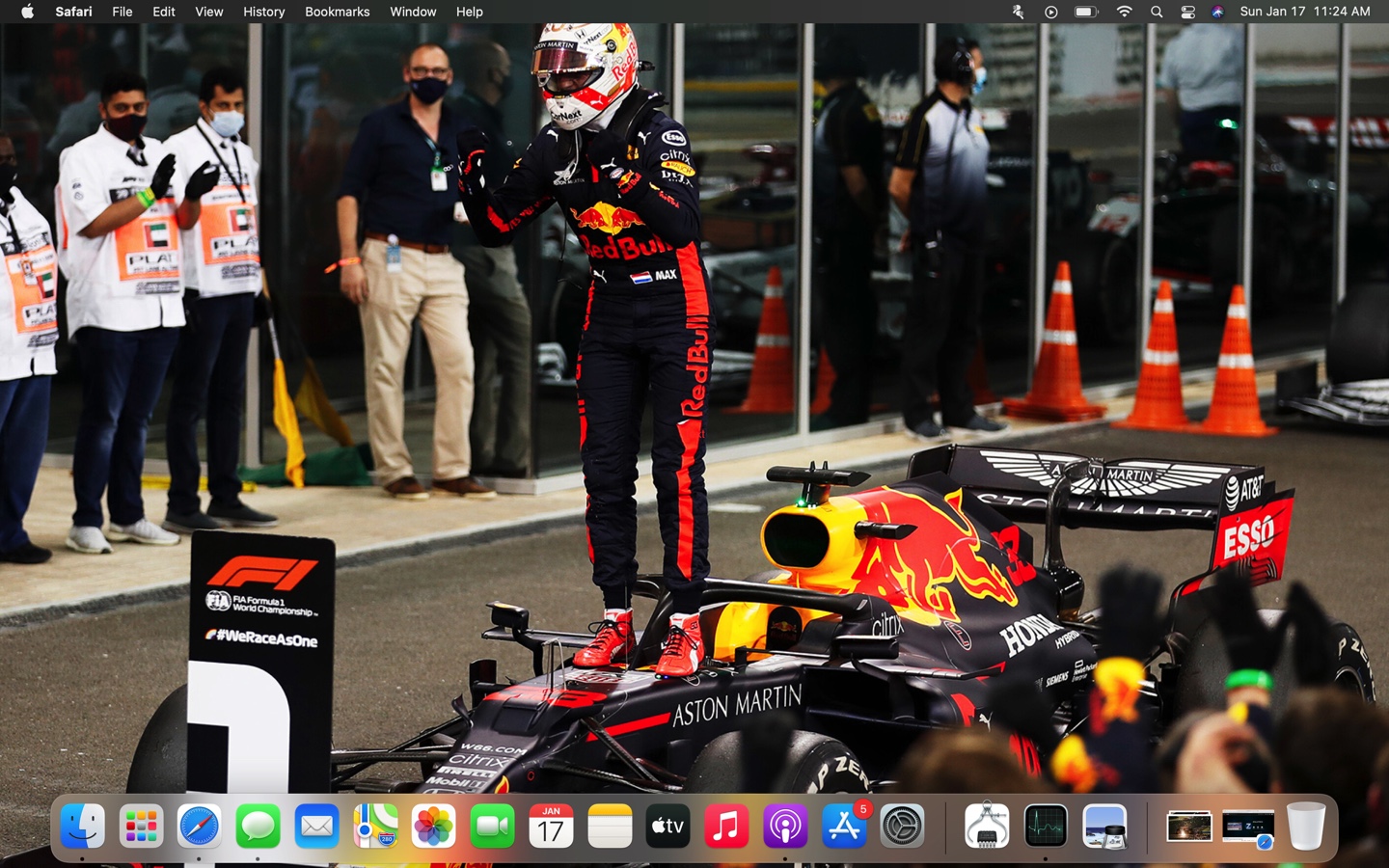Image resolution: width=1389 pixels, height=868 pixels.
Task: Open App Store with 5 badge
Action: [x=844, y=827]
